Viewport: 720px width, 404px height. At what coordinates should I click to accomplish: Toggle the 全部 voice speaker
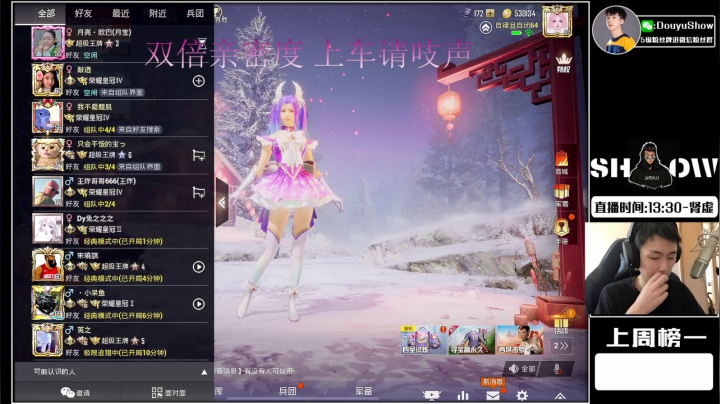[522, 369]
